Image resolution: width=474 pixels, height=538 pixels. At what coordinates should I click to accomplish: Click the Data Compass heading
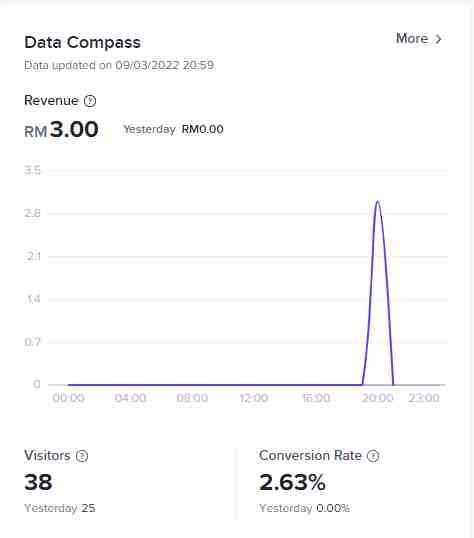(x=82, y=43)
